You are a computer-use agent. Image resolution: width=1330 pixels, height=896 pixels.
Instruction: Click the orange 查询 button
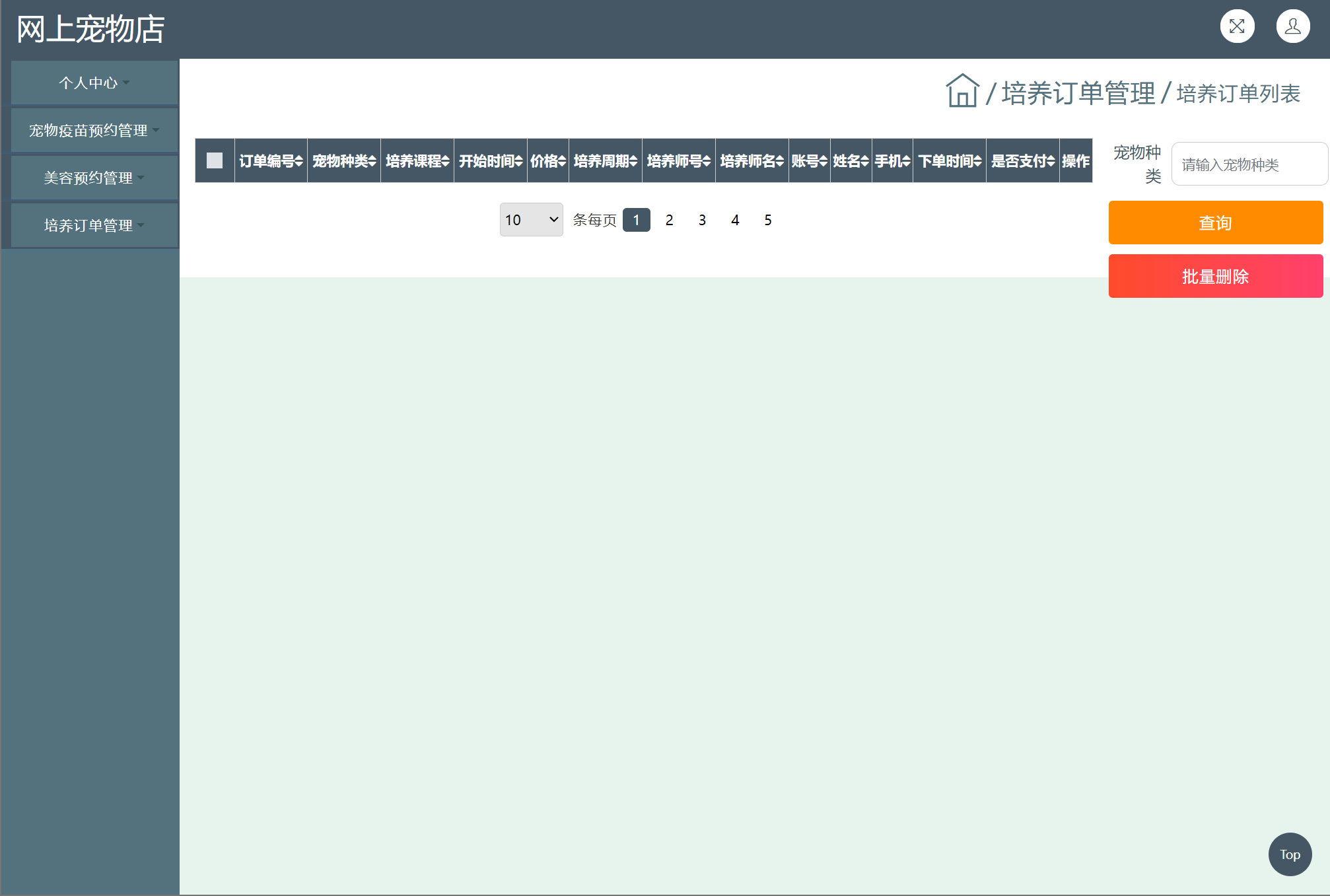[x=1215, y=223]
